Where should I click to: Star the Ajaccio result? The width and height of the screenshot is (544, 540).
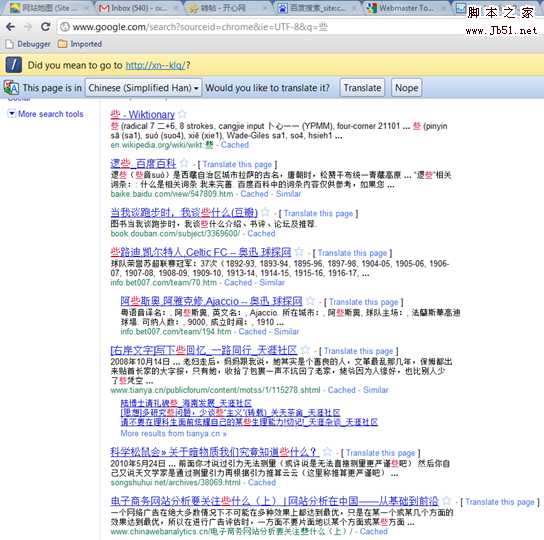click(311, 300)
